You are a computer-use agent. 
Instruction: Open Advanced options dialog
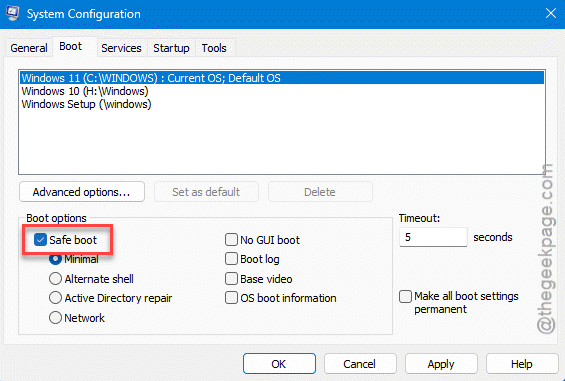(82, 192)
